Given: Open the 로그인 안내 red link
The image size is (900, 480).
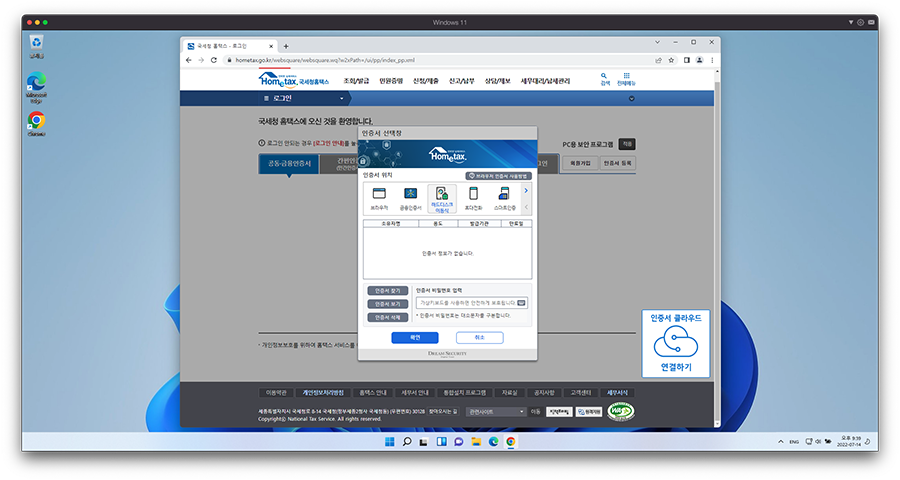Looking at the screenshot, I should coord(329,144).
